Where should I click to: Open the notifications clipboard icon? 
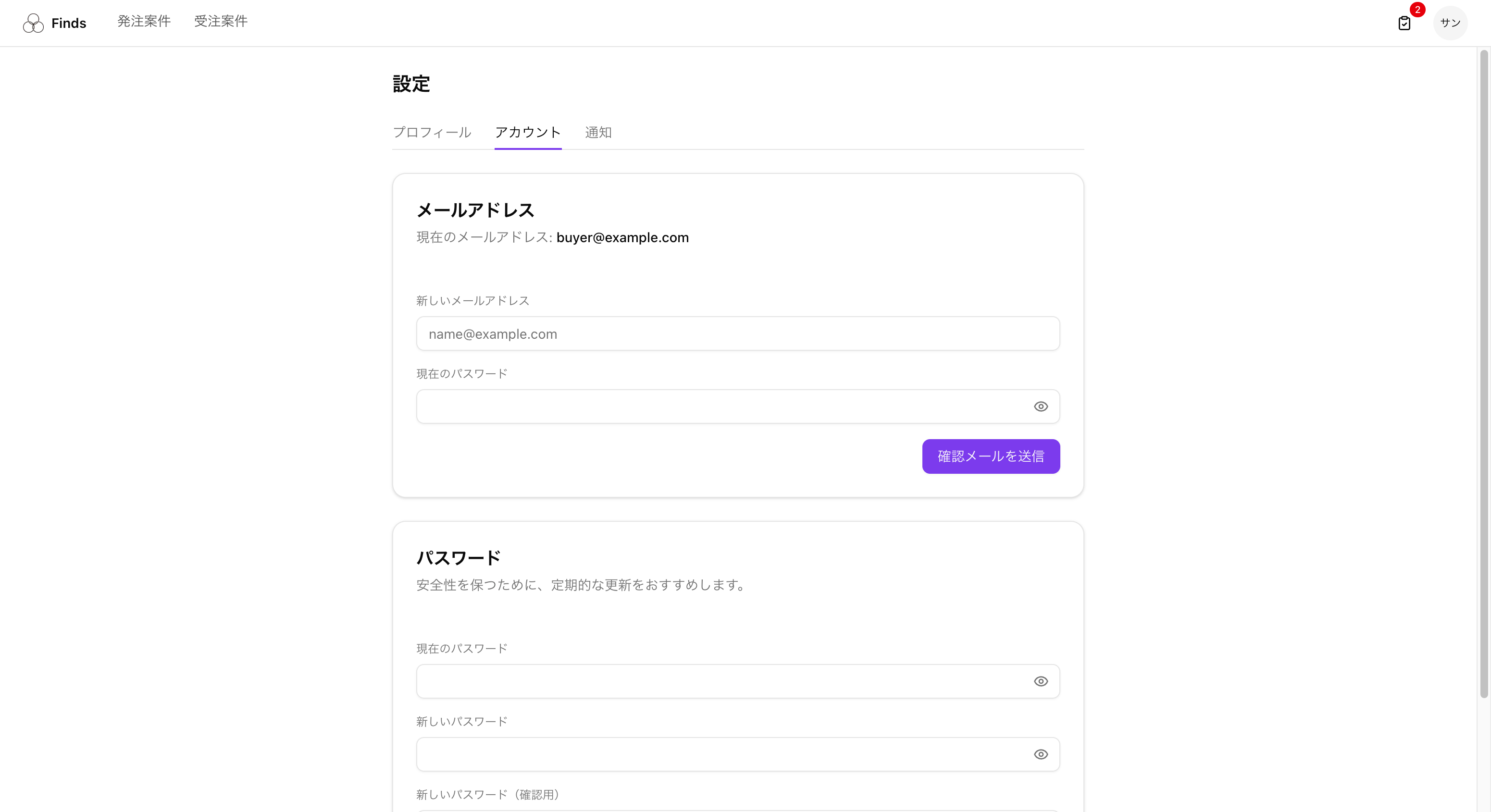[x=1405, y=23]
